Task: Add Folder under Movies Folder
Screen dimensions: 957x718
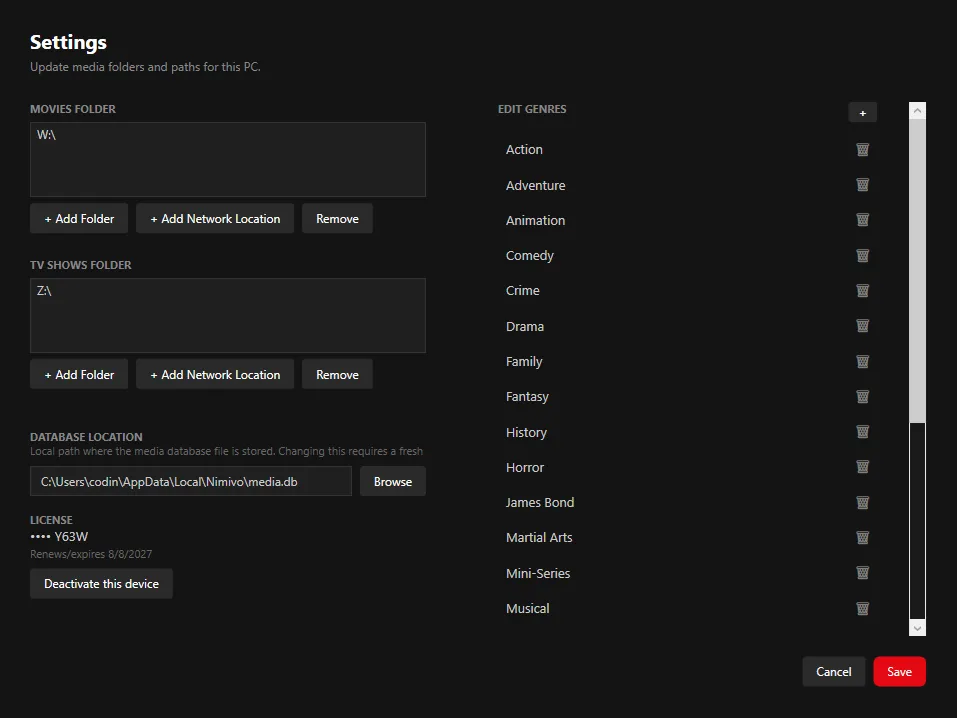Action: [x=79, y=219]
